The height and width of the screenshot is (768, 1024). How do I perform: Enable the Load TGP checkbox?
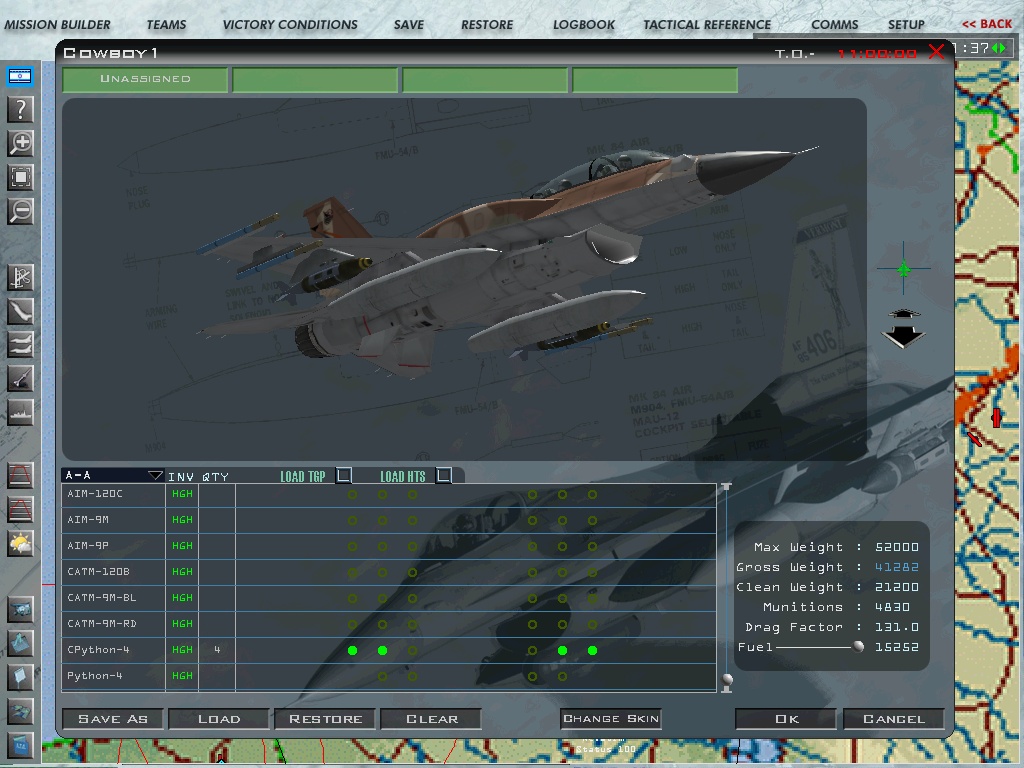click(x=344, y=475)
